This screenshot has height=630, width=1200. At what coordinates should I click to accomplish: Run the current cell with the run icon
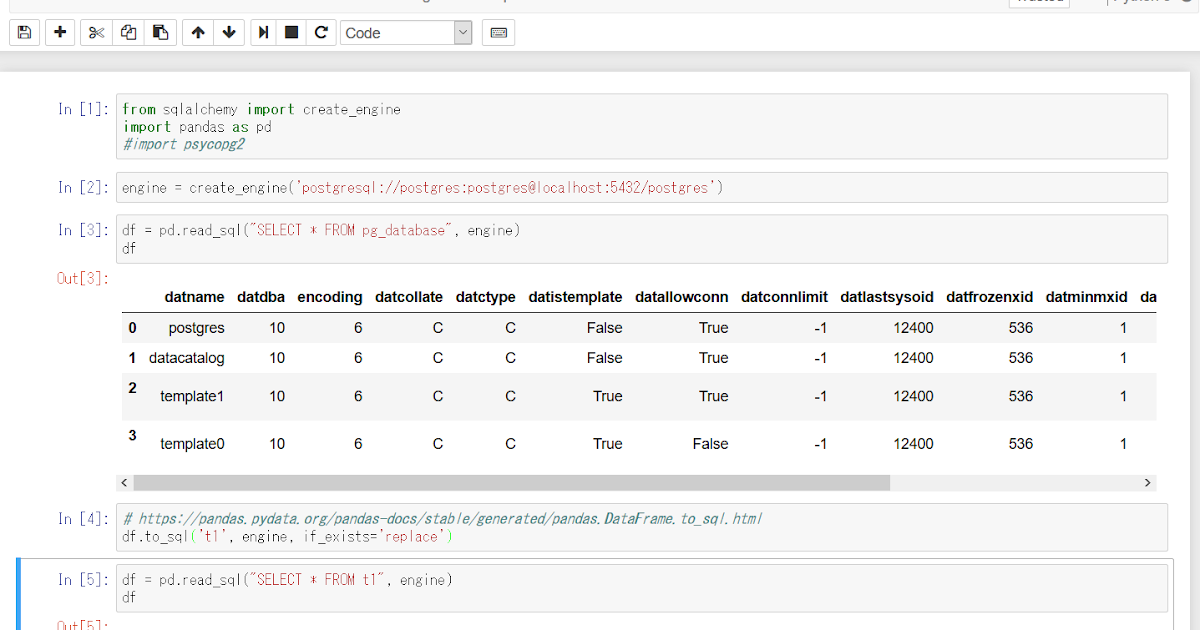[263, 32]
